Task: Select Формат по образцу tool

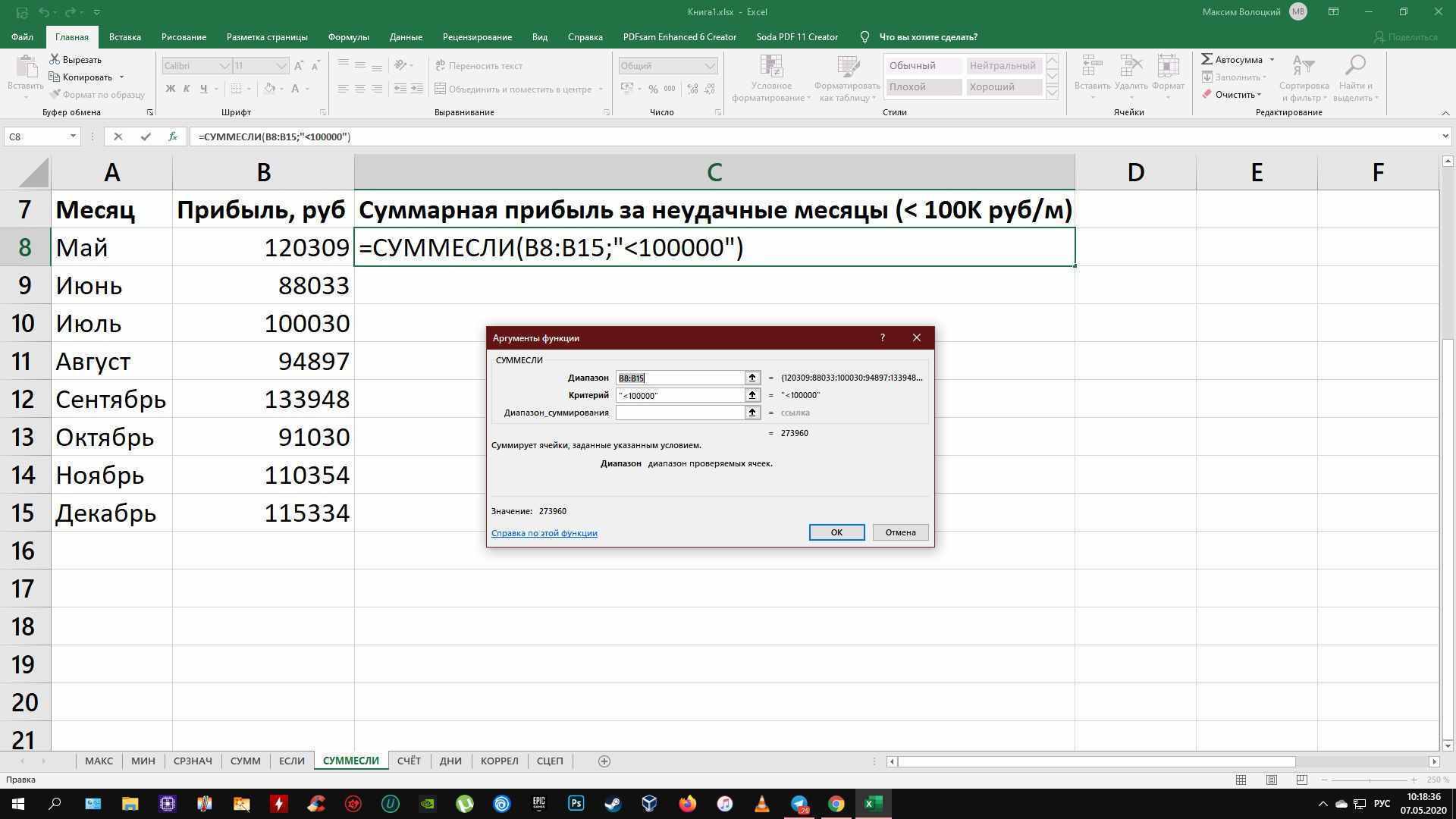Action: 98,94
